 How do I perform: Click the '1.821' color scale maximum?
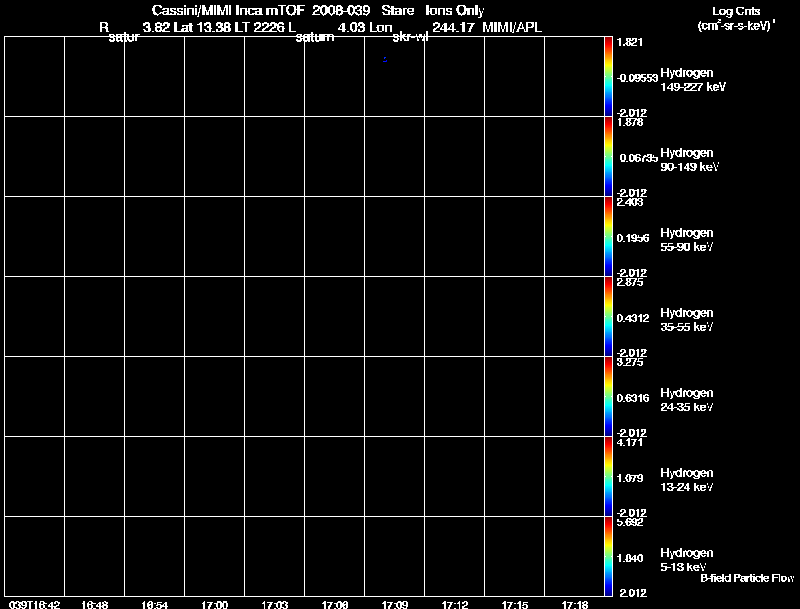(x=630, y=42)
